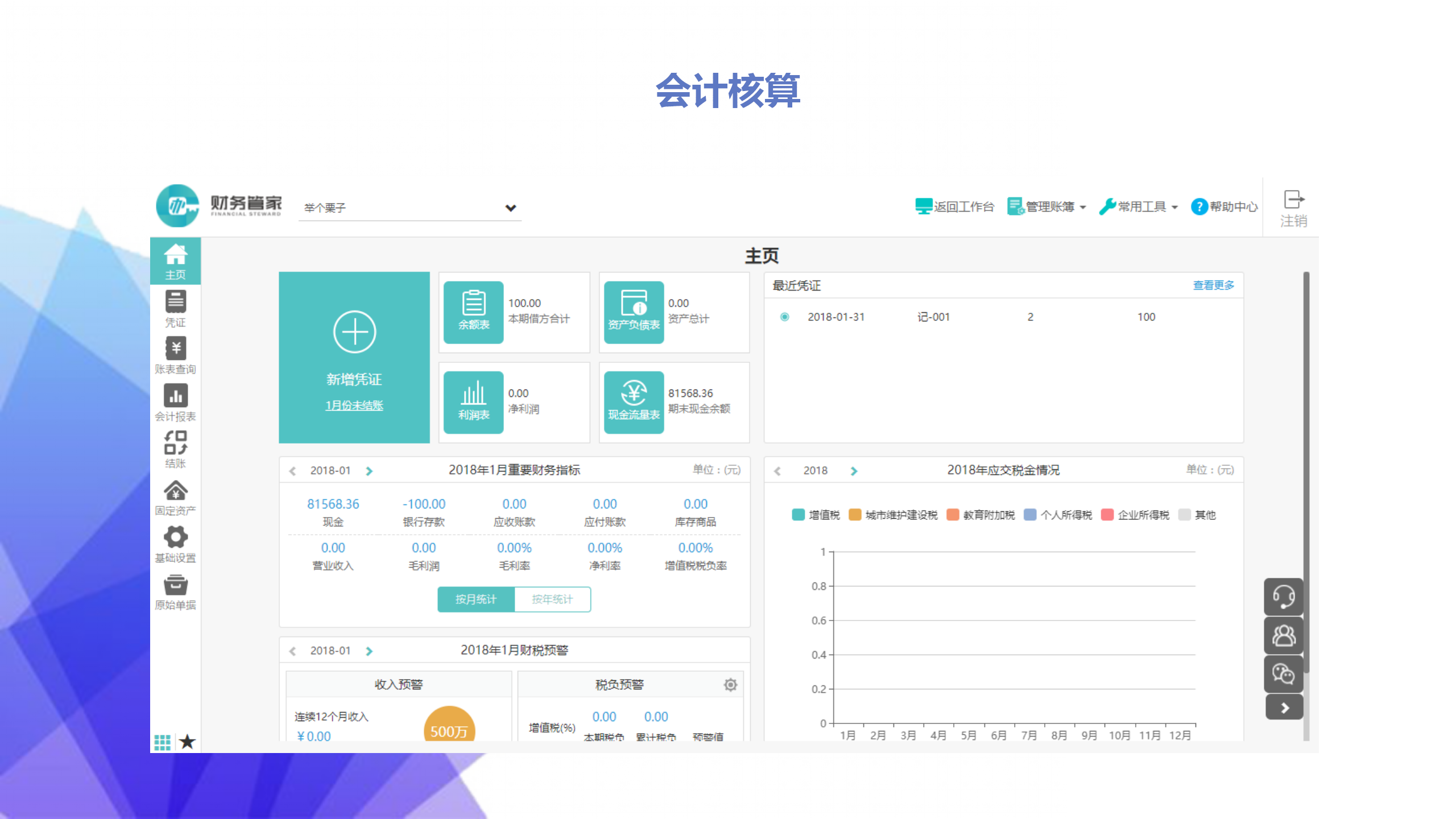This screenshot has width=1456, height=819.
Task: Click the 记-001 voucher number
Action: tap(933, 317)
